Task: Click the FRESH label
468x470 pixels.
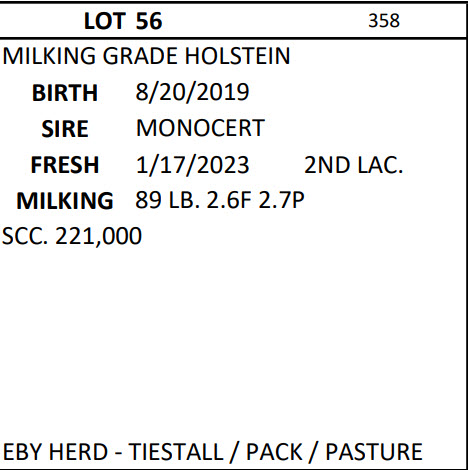Action: tap(65, 165)
